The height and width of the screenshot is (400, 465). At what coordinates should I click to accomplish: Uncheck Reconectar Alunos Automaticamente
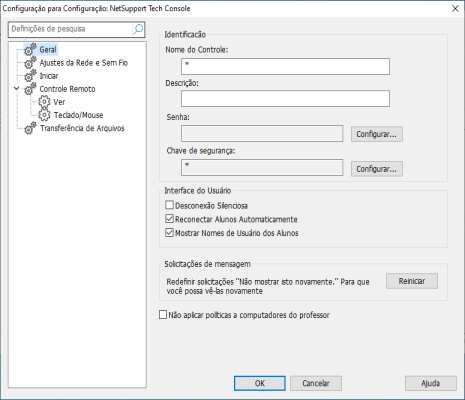tap(170, 219)
